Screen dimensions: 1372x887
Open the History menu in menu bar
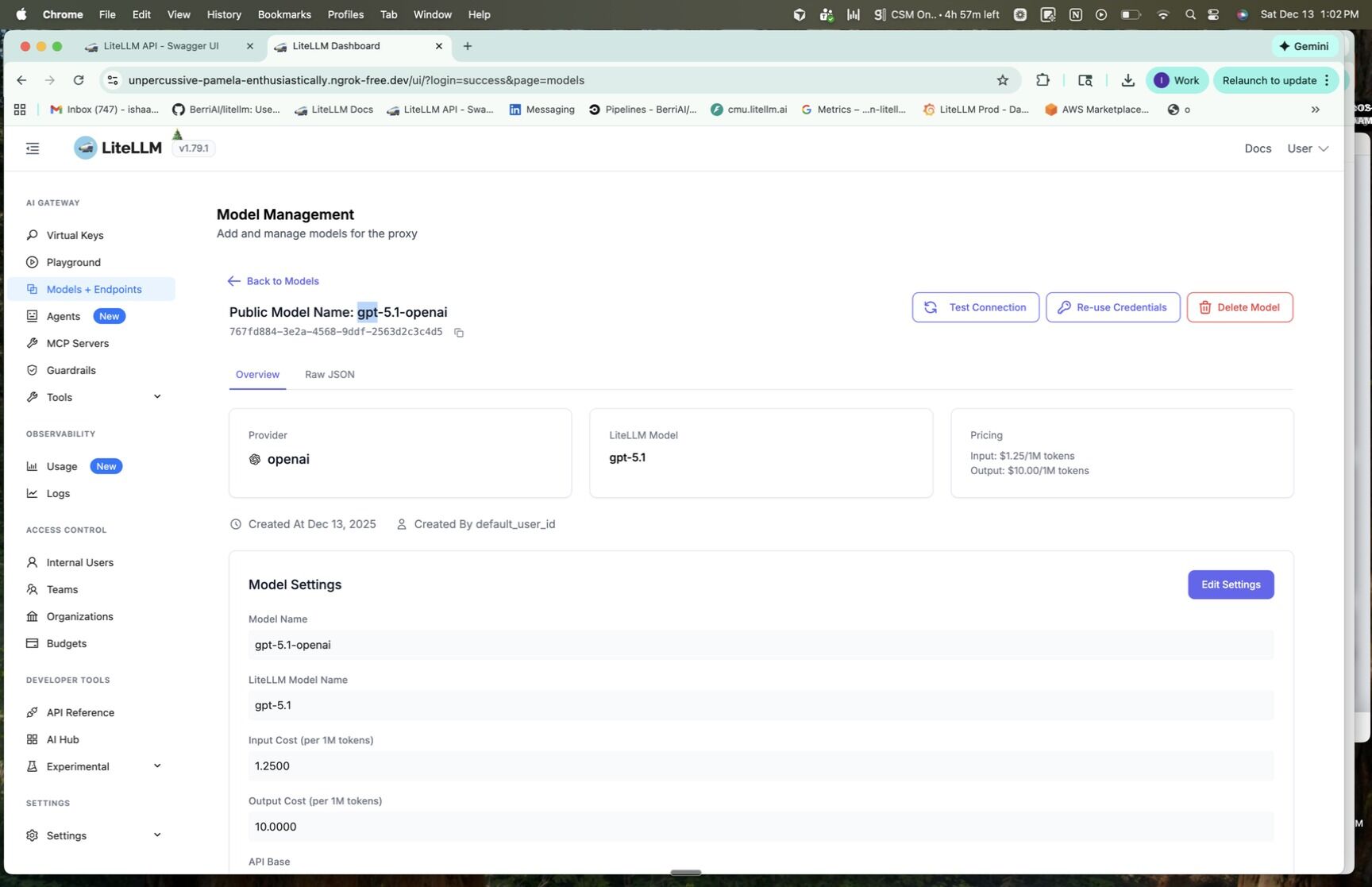[224, 14]
